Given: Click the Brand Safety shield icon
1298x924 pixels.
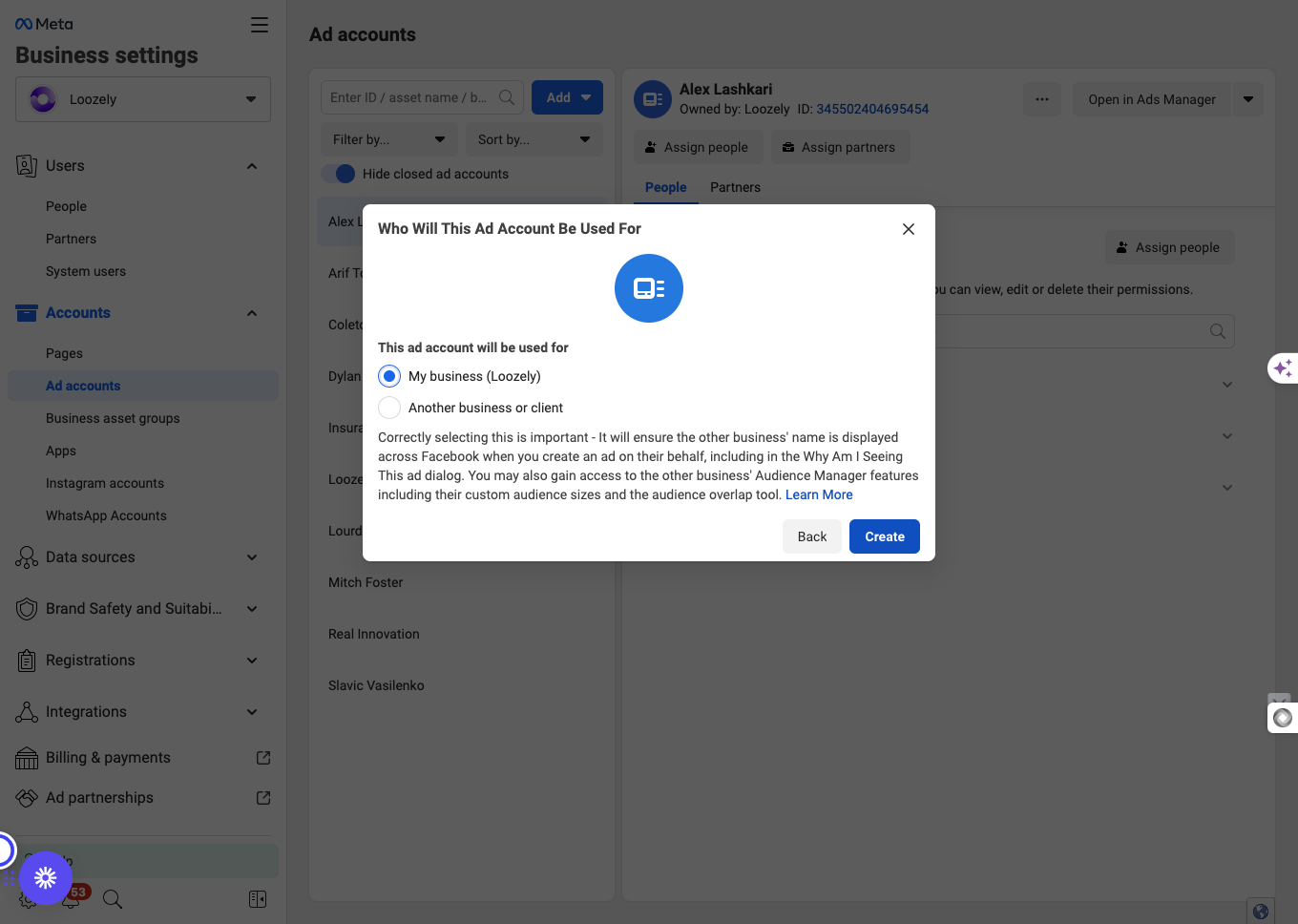Looking at the screenshot, I should [x=27, y=609].
